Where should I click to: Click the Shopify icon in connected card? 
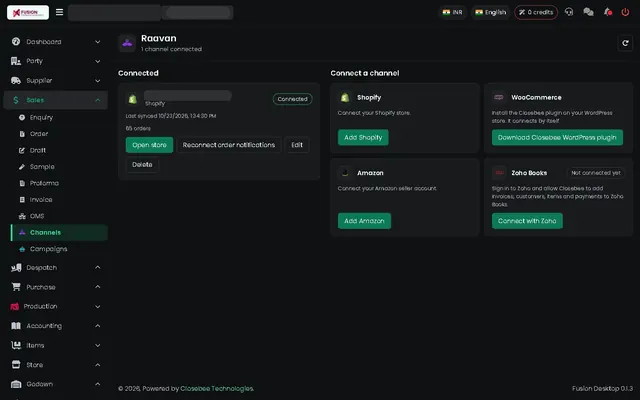click(133, 99)
